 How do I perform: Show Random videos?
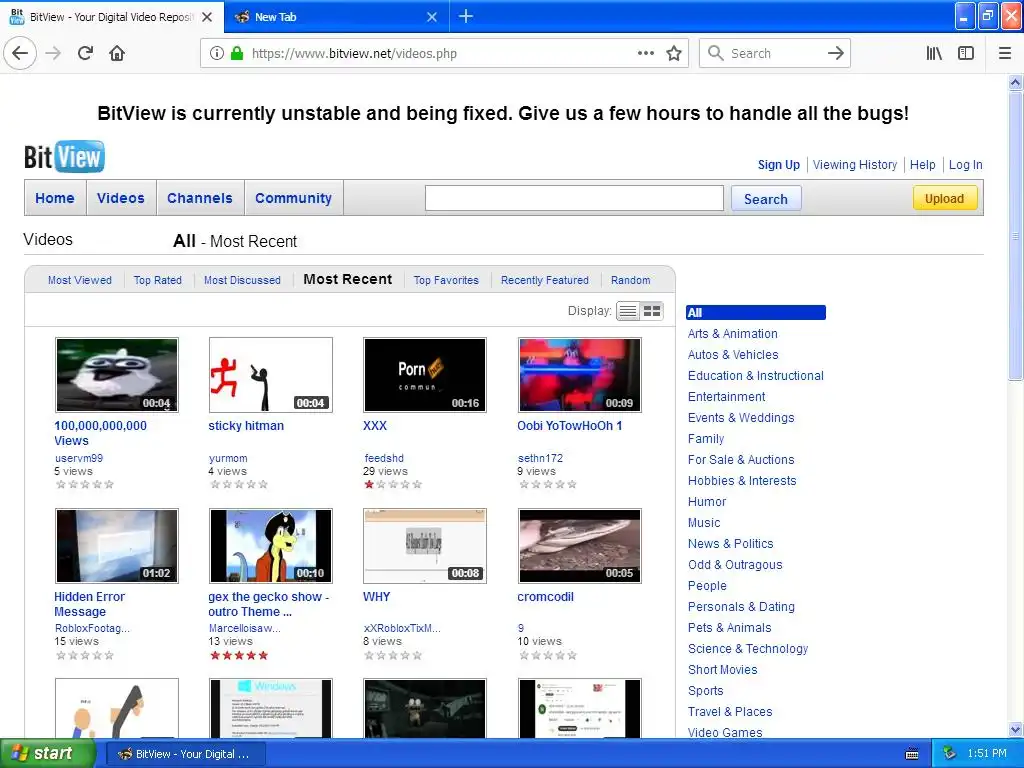(x=630, y=280)
